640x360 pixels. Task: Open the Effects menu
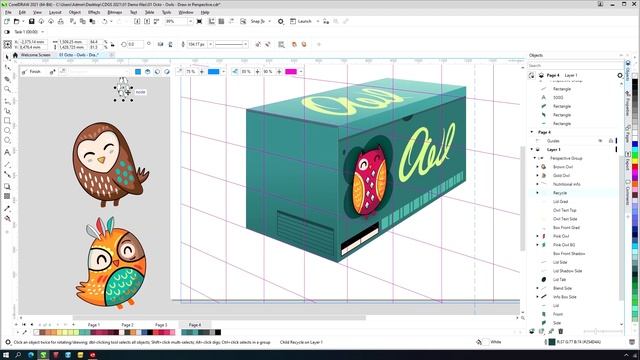(x=94, y=13)
